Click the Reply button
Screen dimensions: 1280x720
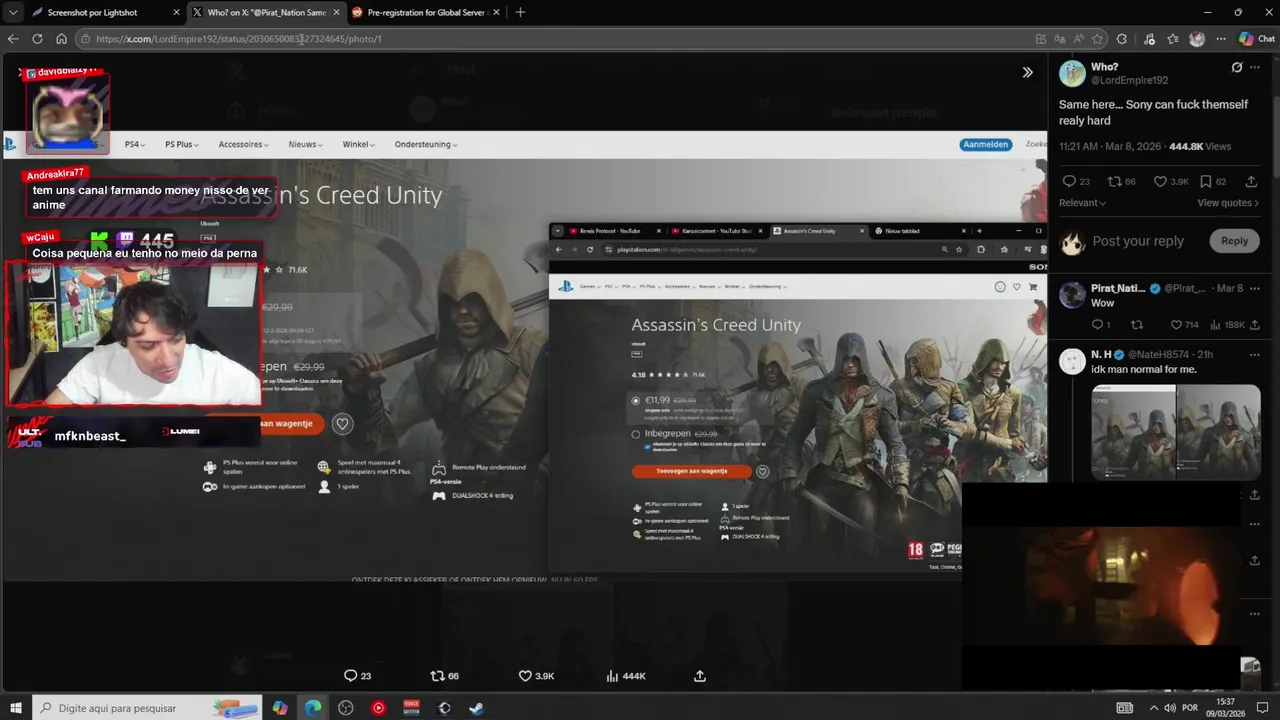[x=1234, y=241]
